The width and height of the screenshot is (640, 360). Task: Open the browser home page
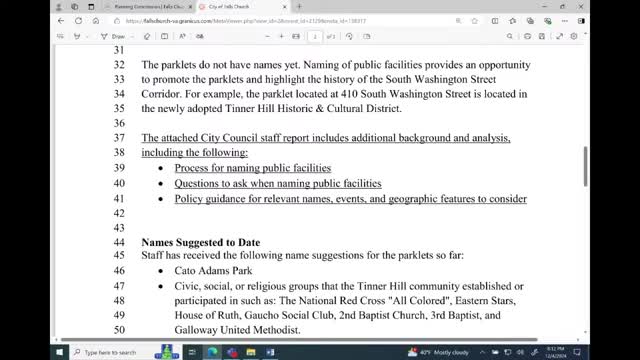[x=96, y=21]
